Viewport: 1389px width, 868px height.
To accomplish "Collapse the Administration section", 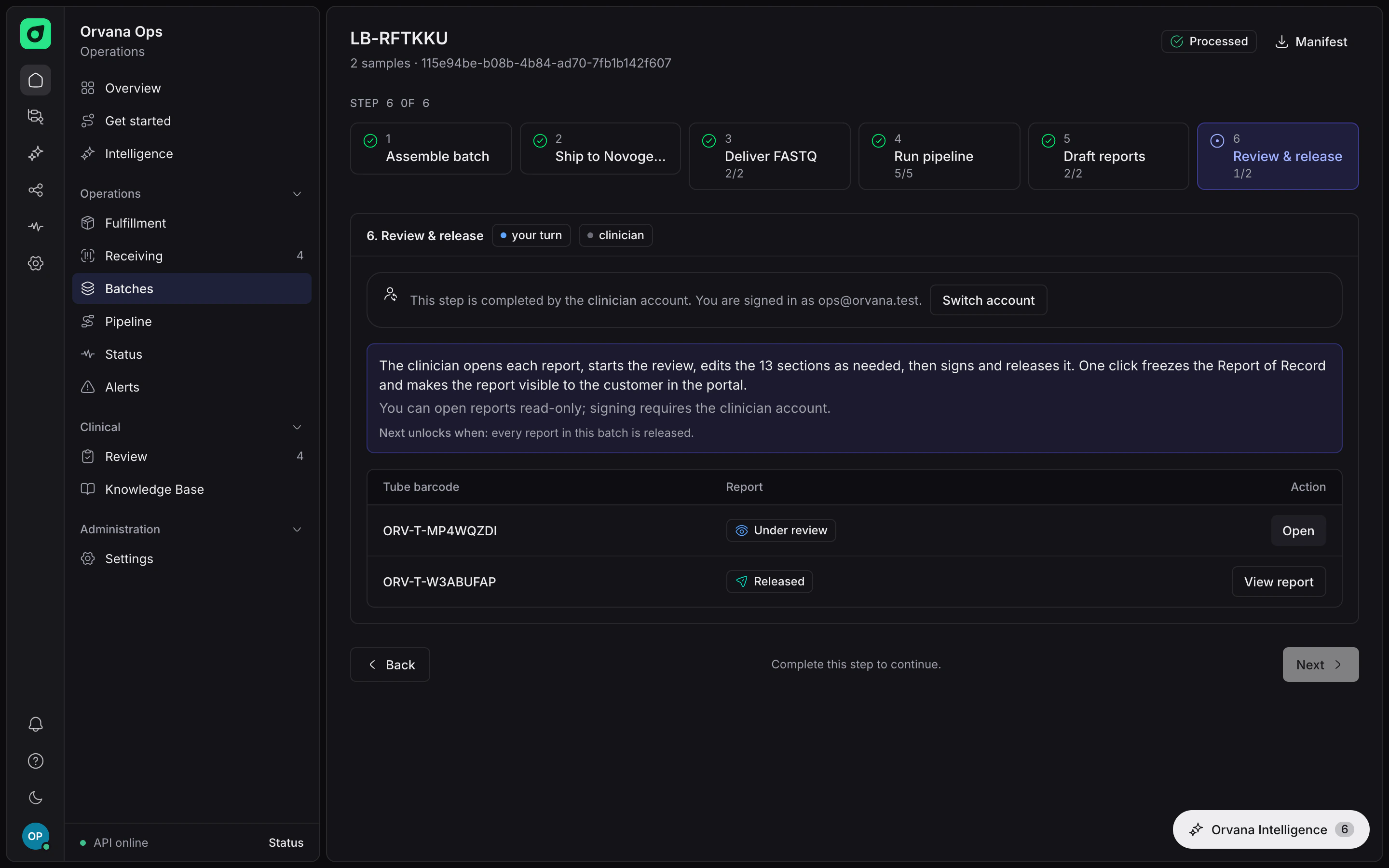I will (297, 529).
